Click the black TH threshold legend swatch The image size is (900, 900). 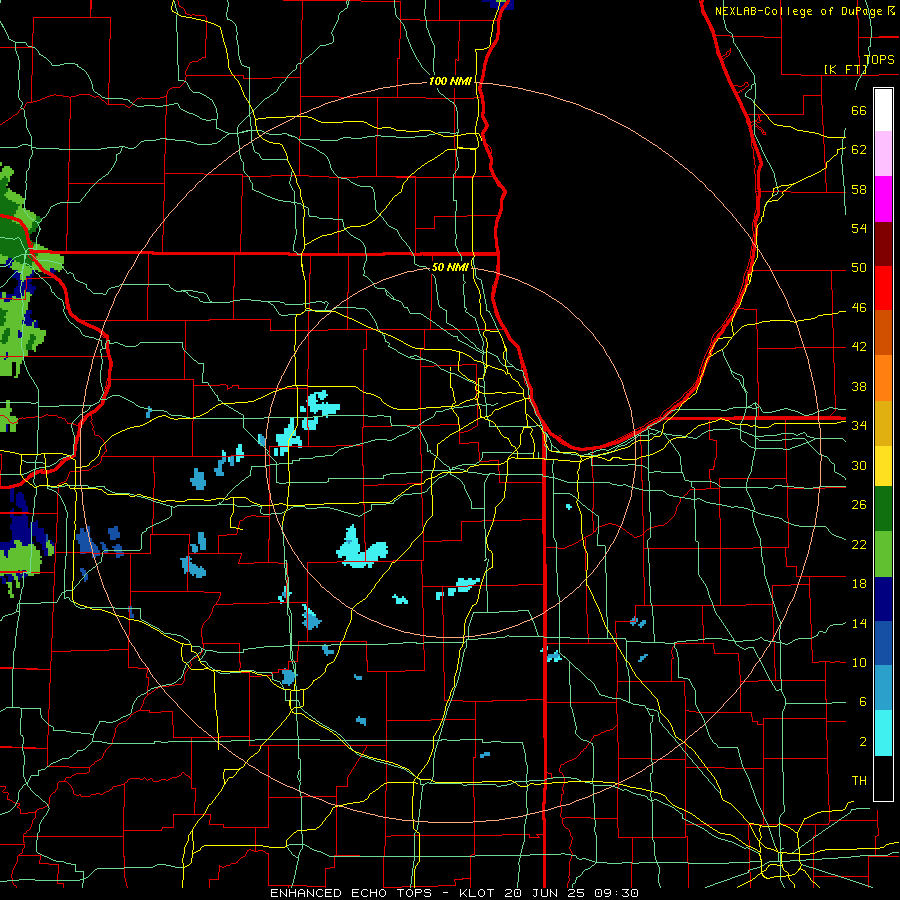883,778
